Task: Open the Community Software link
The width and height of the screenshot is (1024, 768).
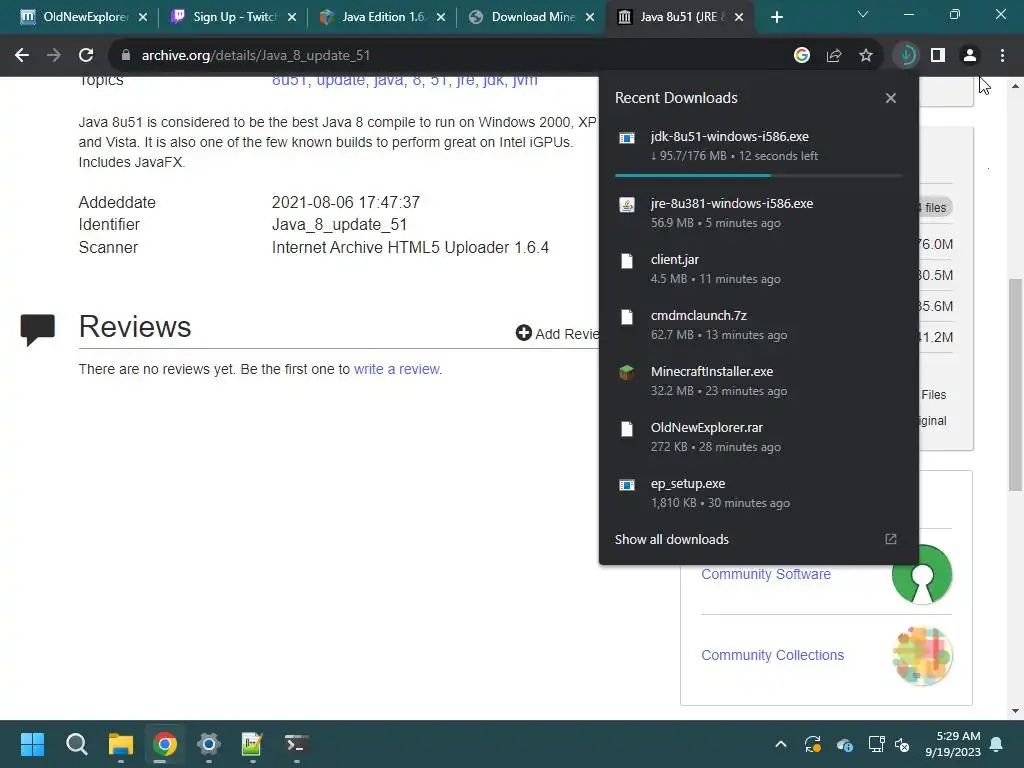Action: pos(765,574)
